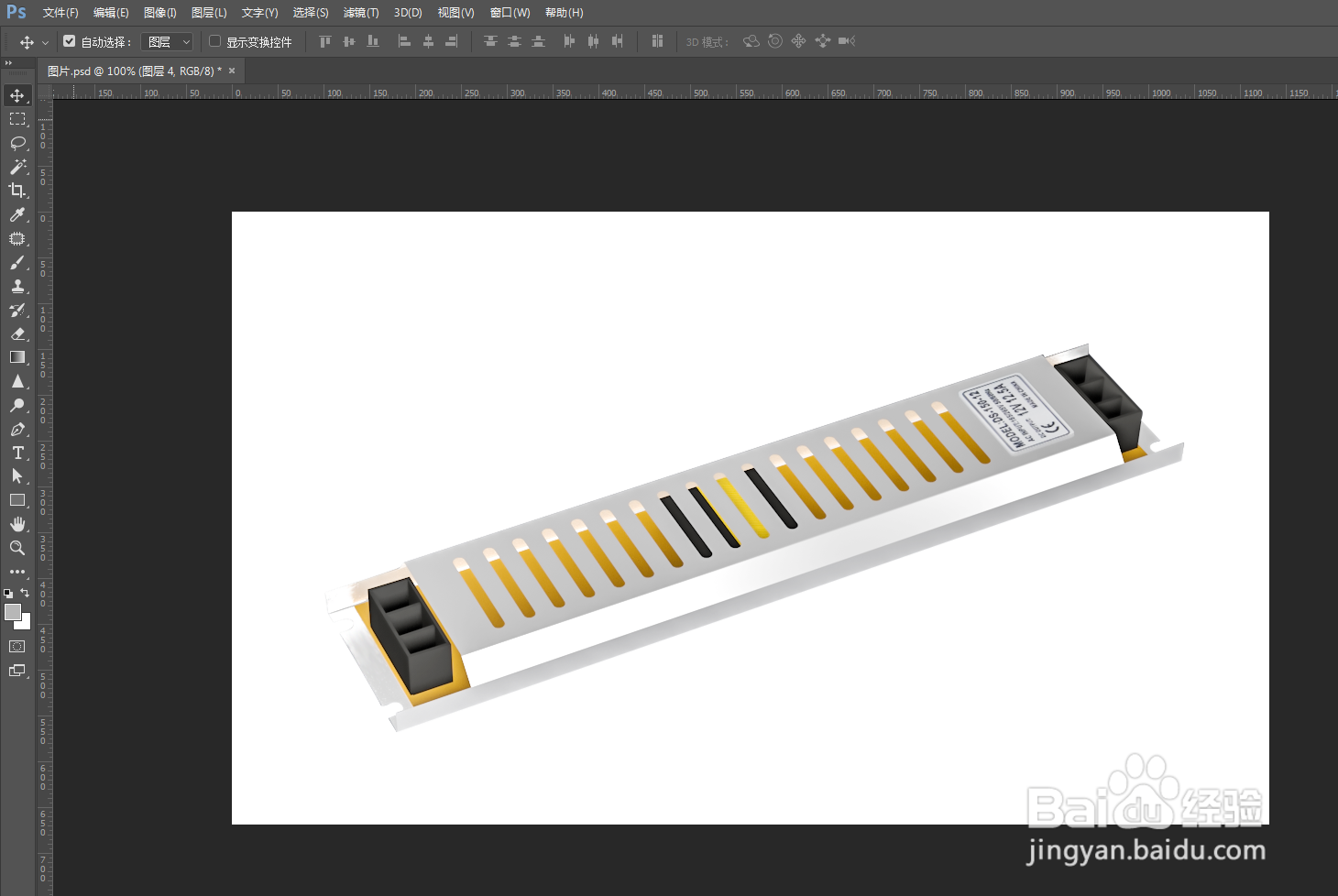This screenshot has width=1338, height=896.
Task: Select the Pen tool
Action: pos(17,429)
